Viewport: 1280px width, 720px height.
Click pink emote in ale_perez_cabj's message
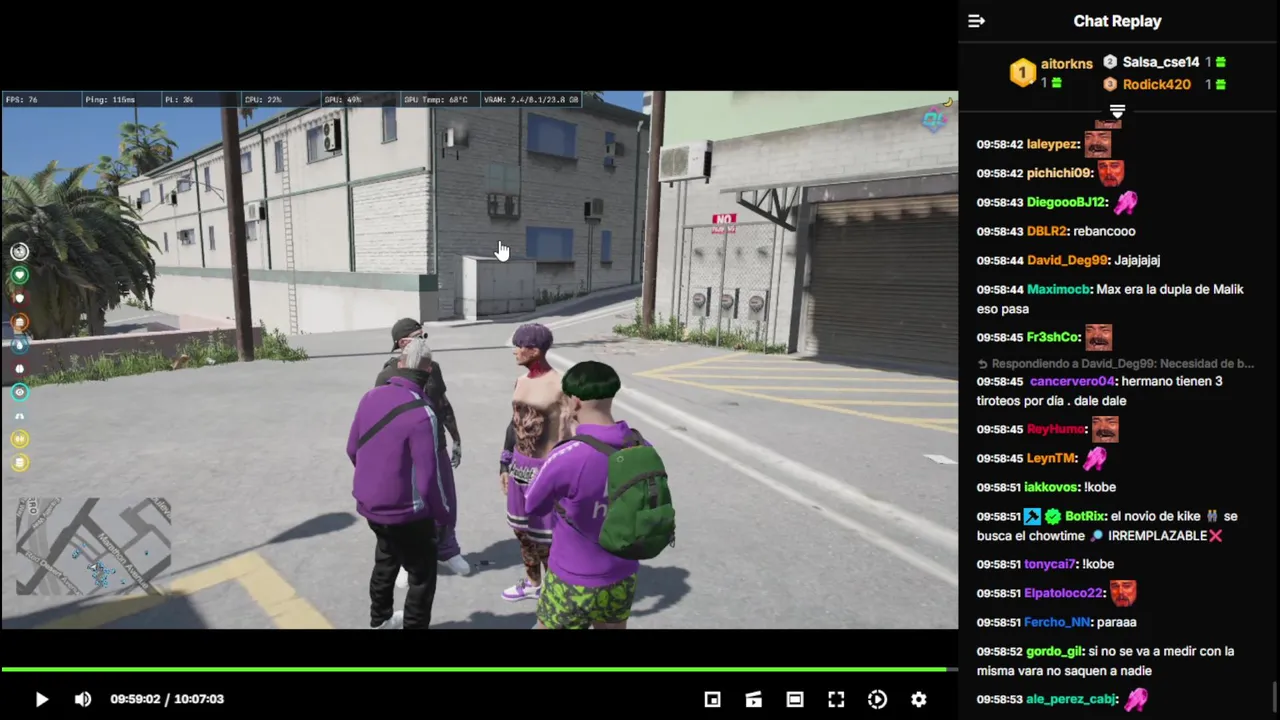click(x=1135, y=699)
